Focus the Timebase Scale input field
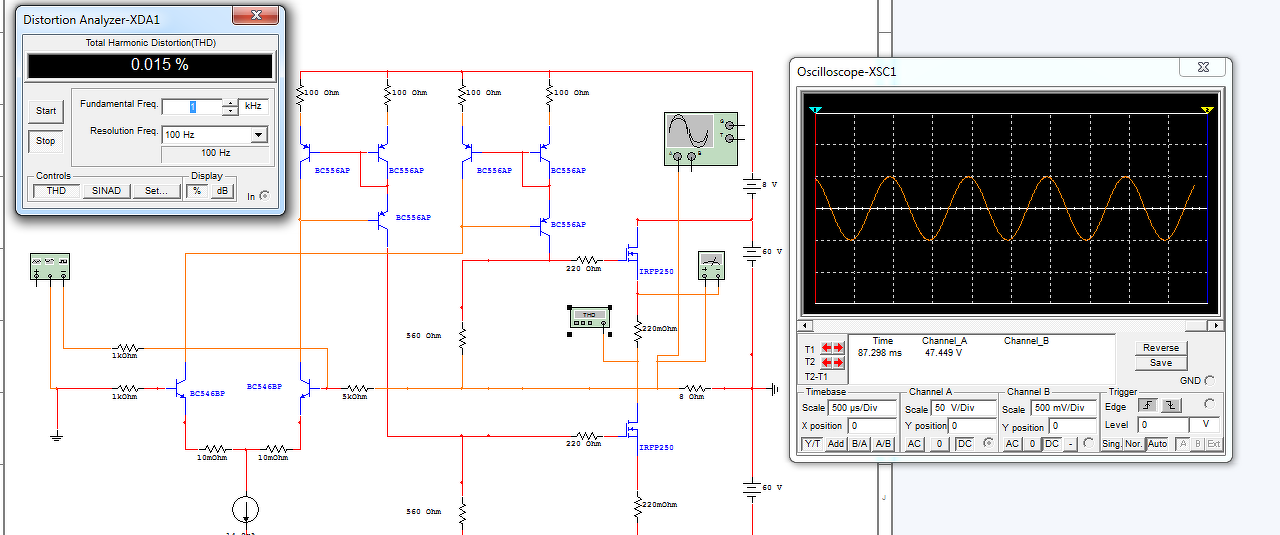 point(862,408)
